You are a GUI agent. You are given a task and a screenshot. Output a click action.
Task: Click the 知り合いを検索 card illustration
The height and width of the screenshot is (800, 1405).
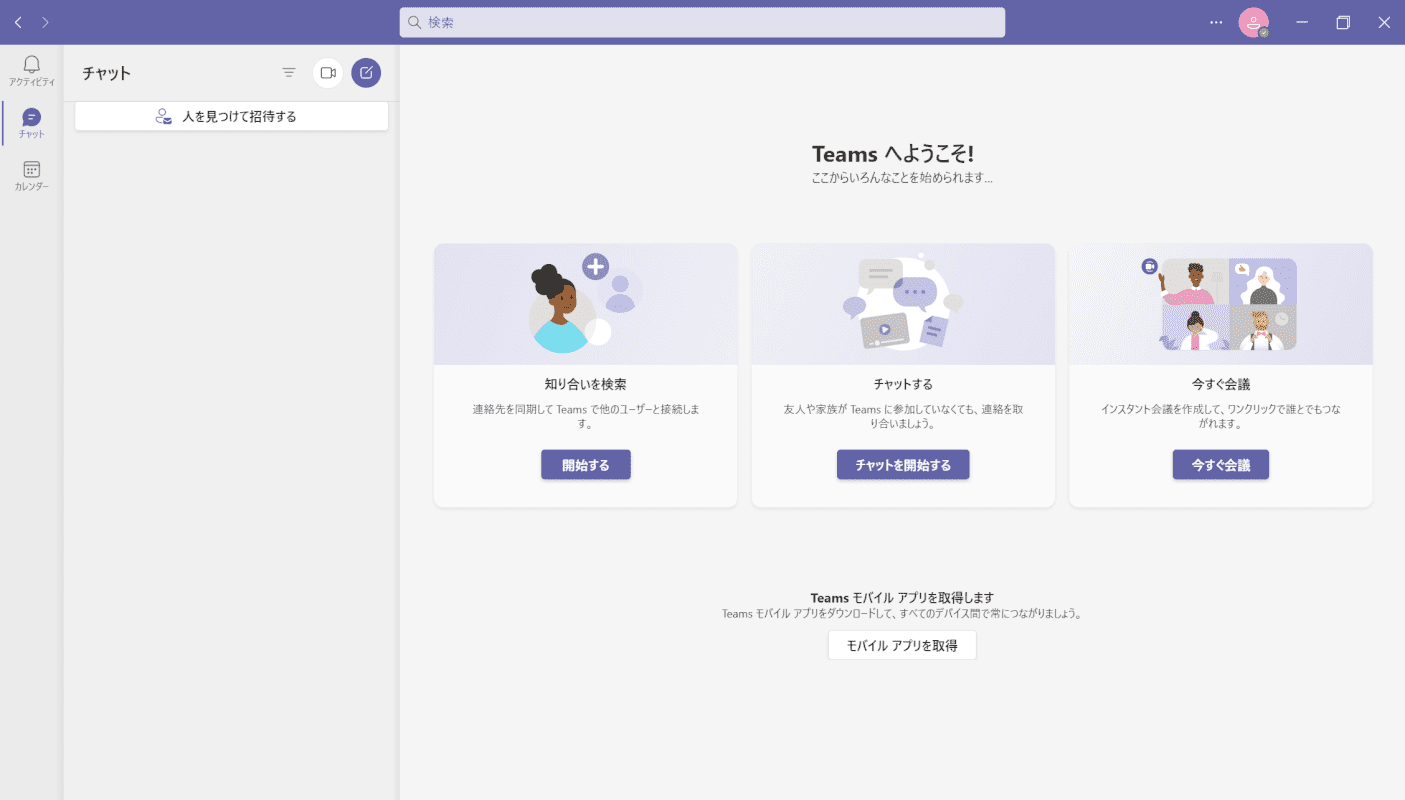[x=585, y=304]
